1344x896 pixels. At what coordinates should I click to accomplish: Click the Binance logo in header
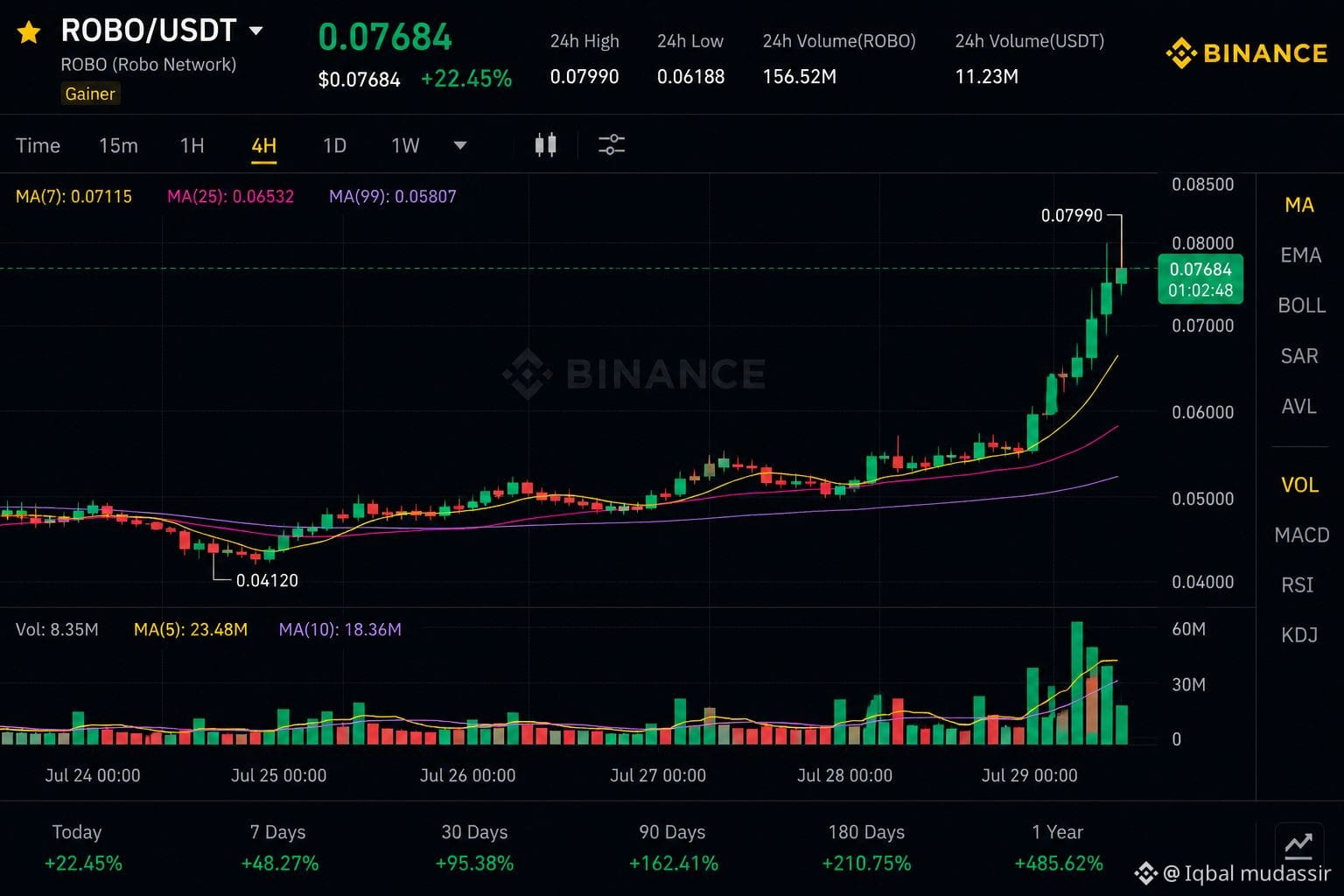(x=1246, y=53)
